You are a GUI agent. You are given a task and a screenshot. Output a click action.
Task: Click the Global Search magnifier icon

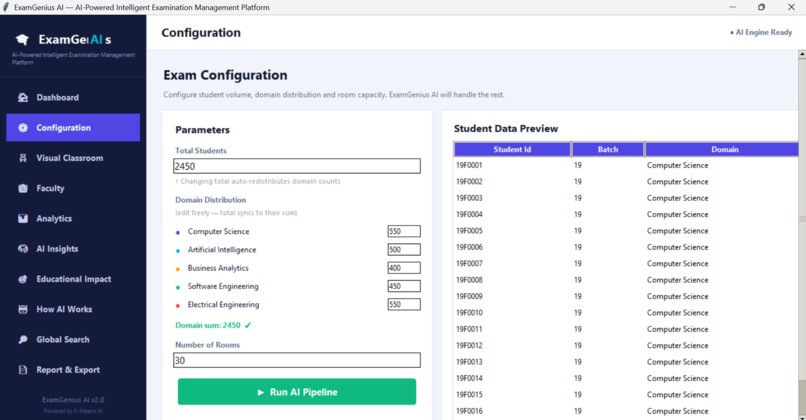click(x=23, y=339)
